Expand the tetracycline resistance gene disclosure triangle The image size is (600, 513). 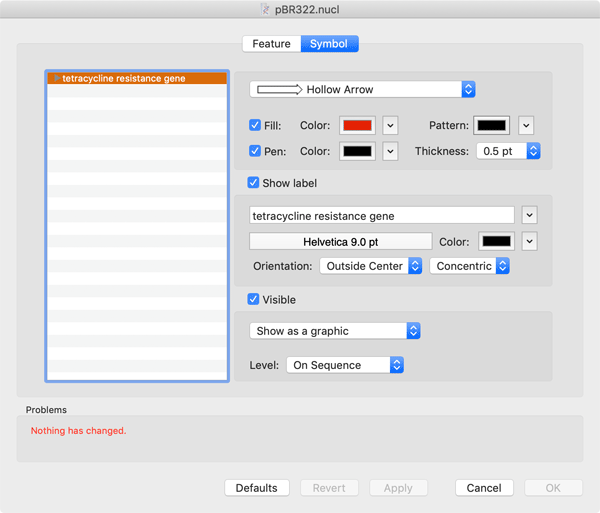point(57,78)
